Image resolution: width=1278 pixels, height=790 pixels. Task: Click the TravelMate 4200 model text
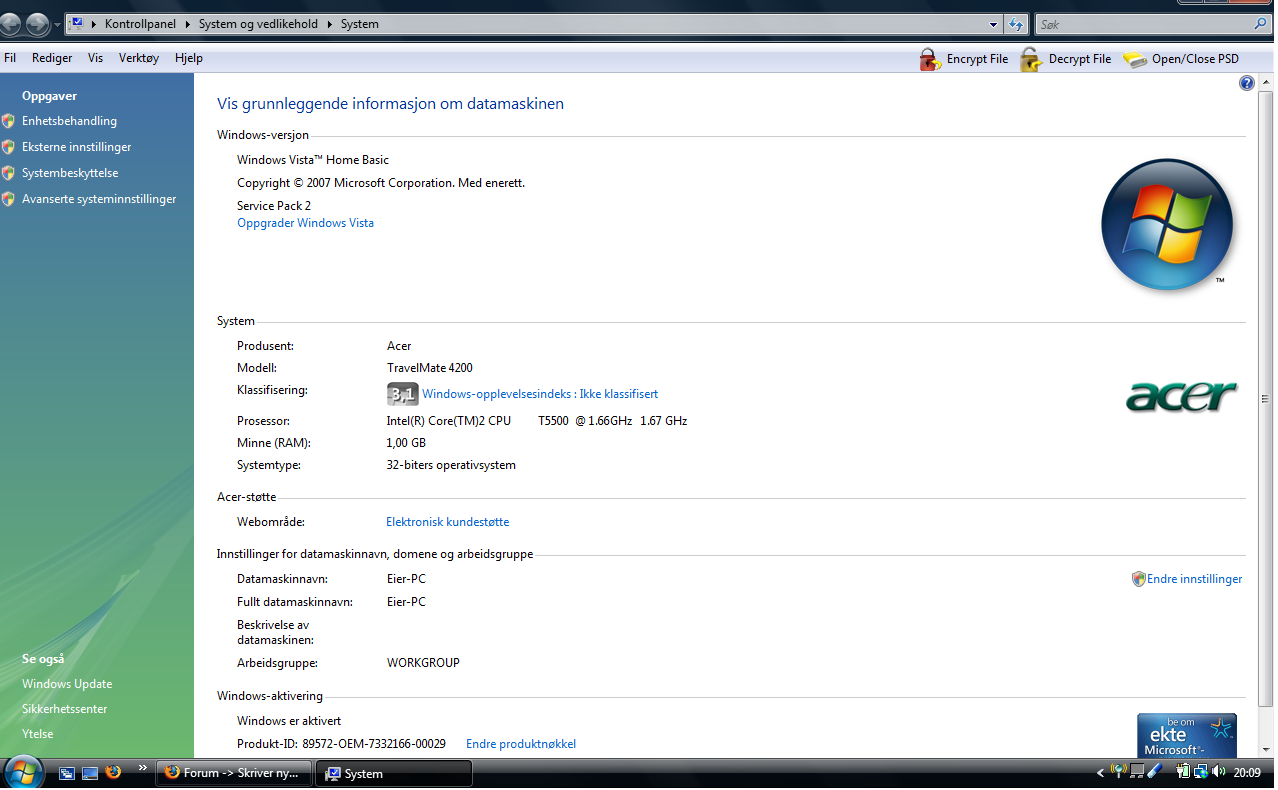pyautogui.click(x=430, y=368)
